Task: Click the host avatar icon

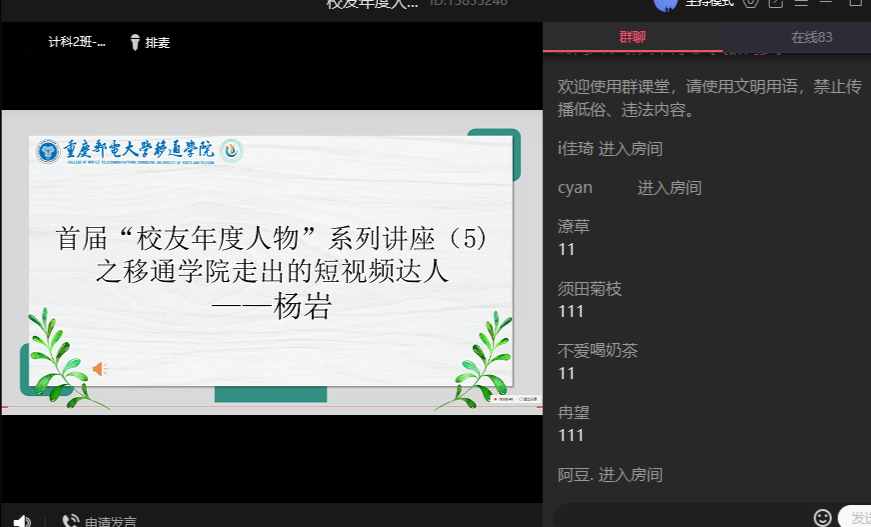Action: 665,3
